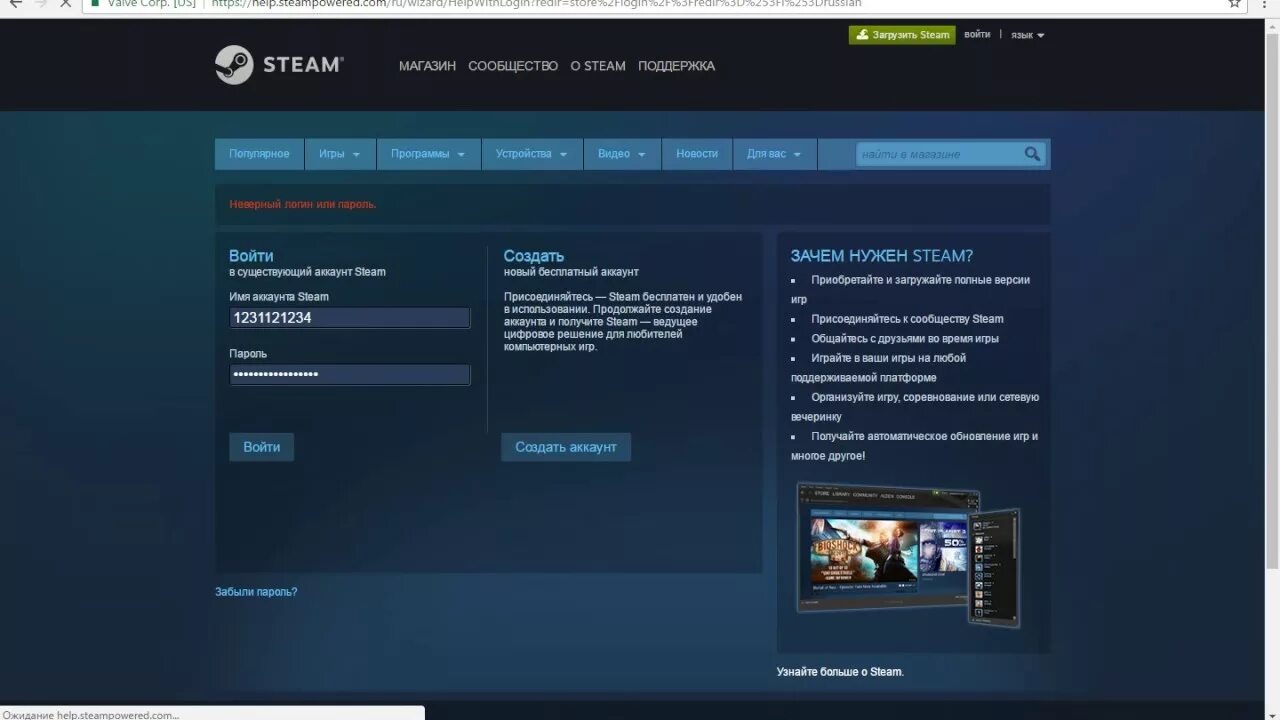Bookmark page with star icon
This screenshot has width=1280, height=720.
click(1235, 3)
